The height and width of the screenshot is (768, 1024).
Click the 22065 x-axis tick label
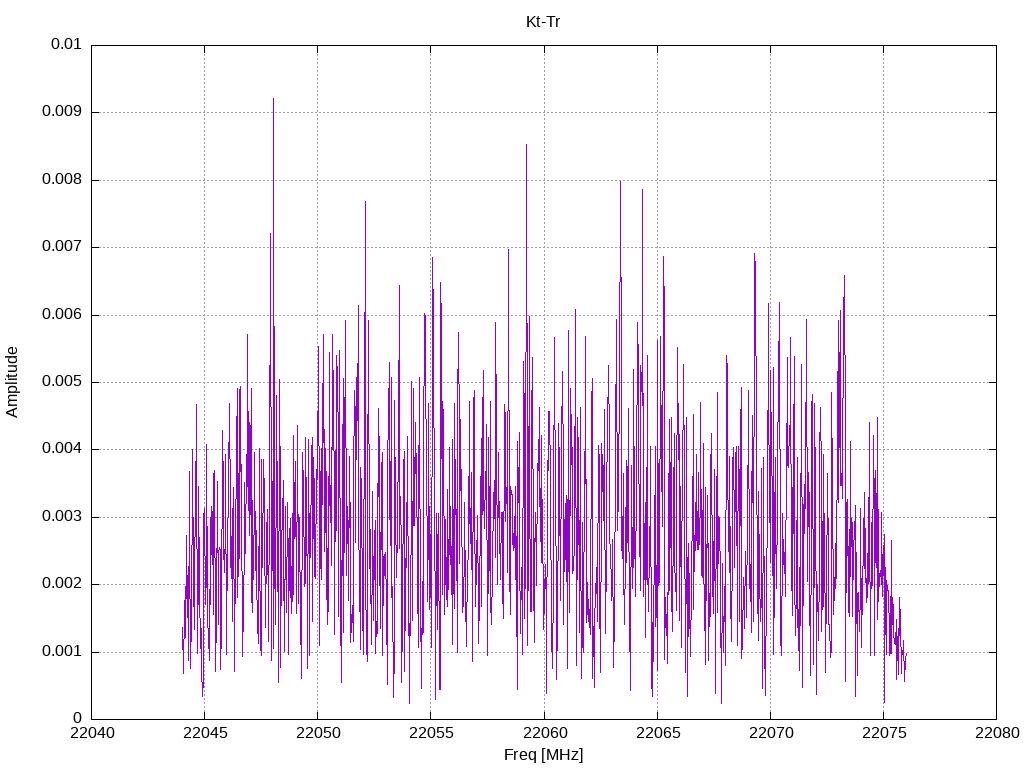pos(657,733)
